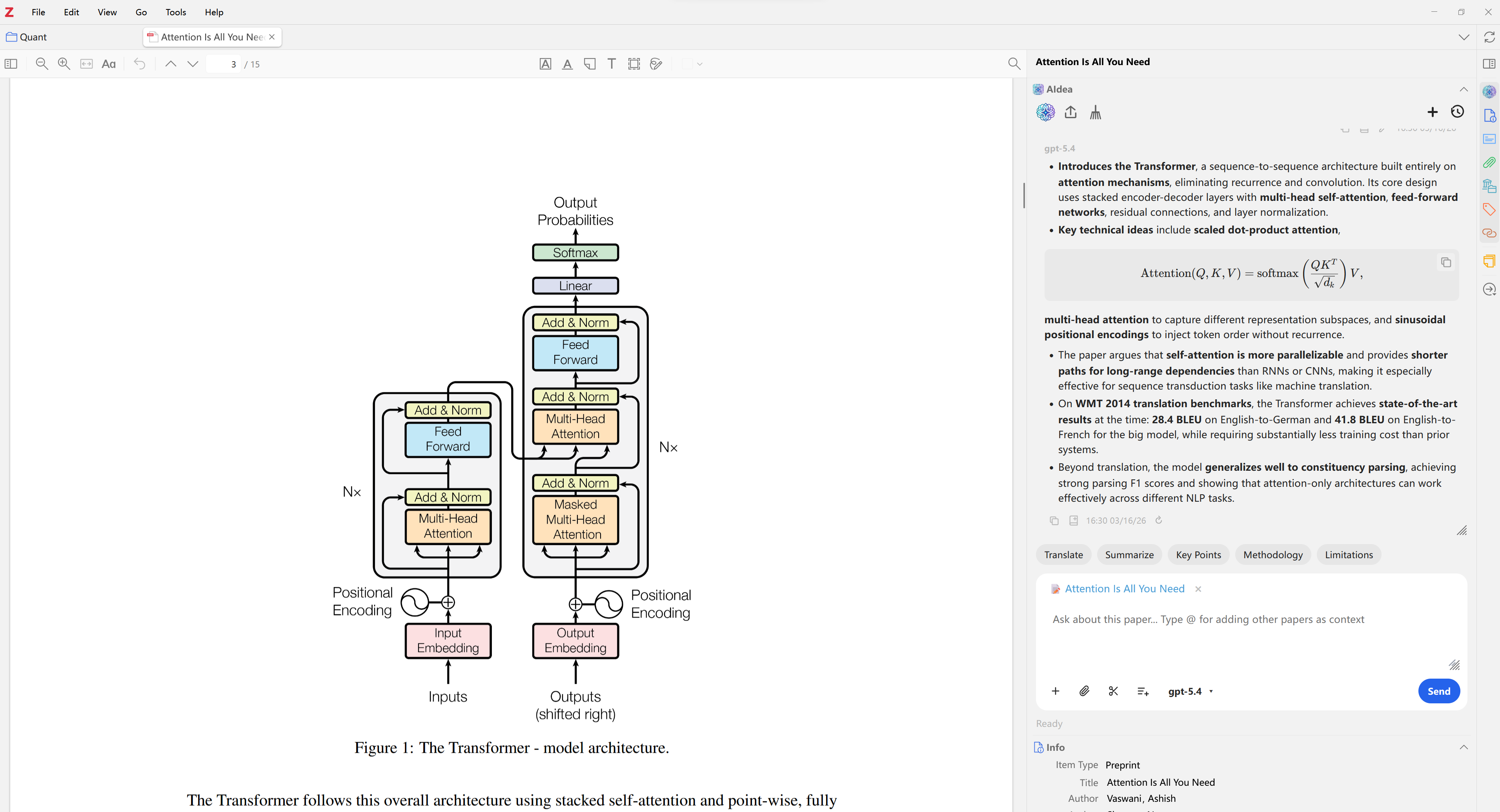Select the underline text annotation tool
1500x812 pixels.
click(567, 64)
